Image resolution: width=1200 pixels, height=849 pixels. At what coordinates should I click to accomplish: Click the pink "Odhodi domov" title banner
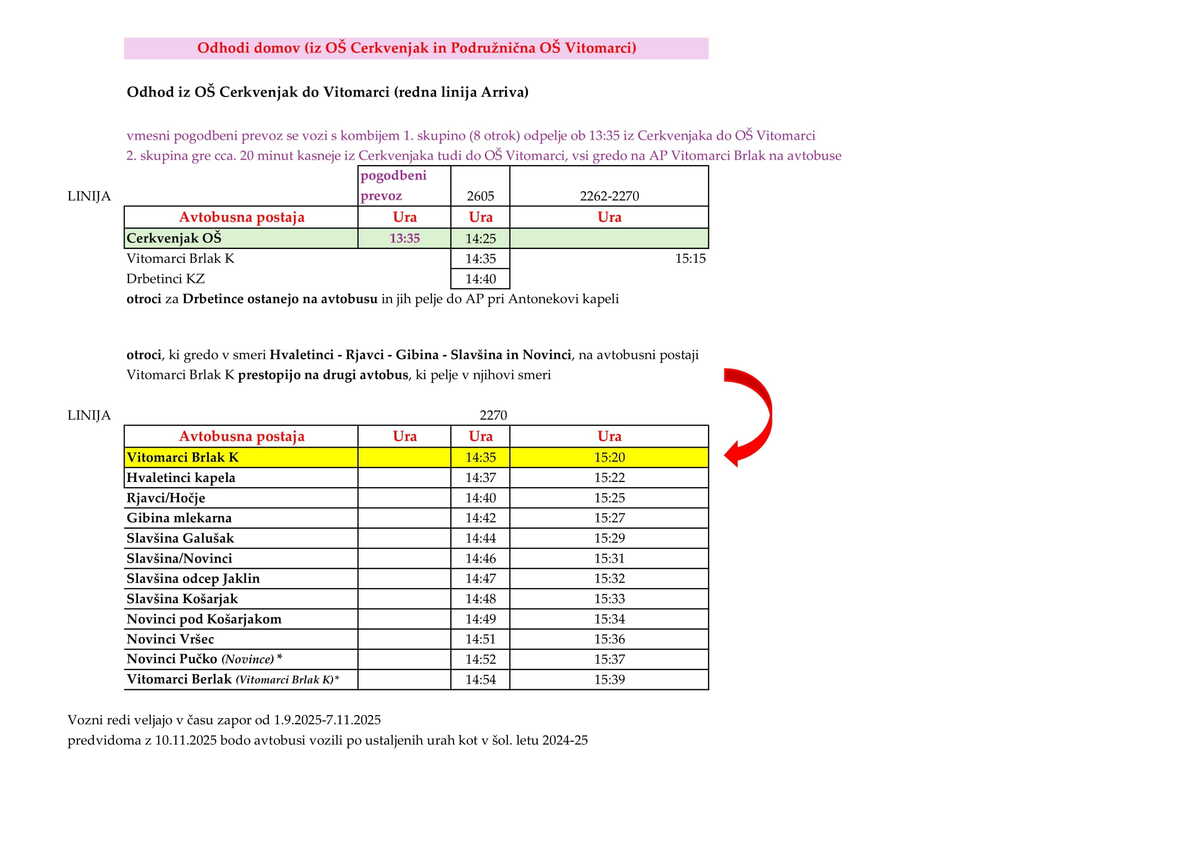tap(416, 48)
